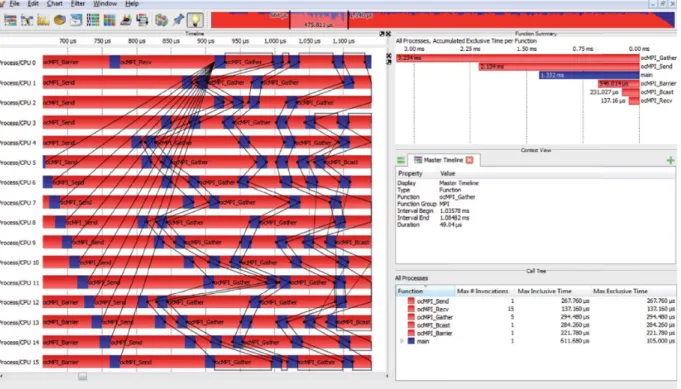Click the All Processes label above Call Tree
681x389 pixels.
[411, 278]
